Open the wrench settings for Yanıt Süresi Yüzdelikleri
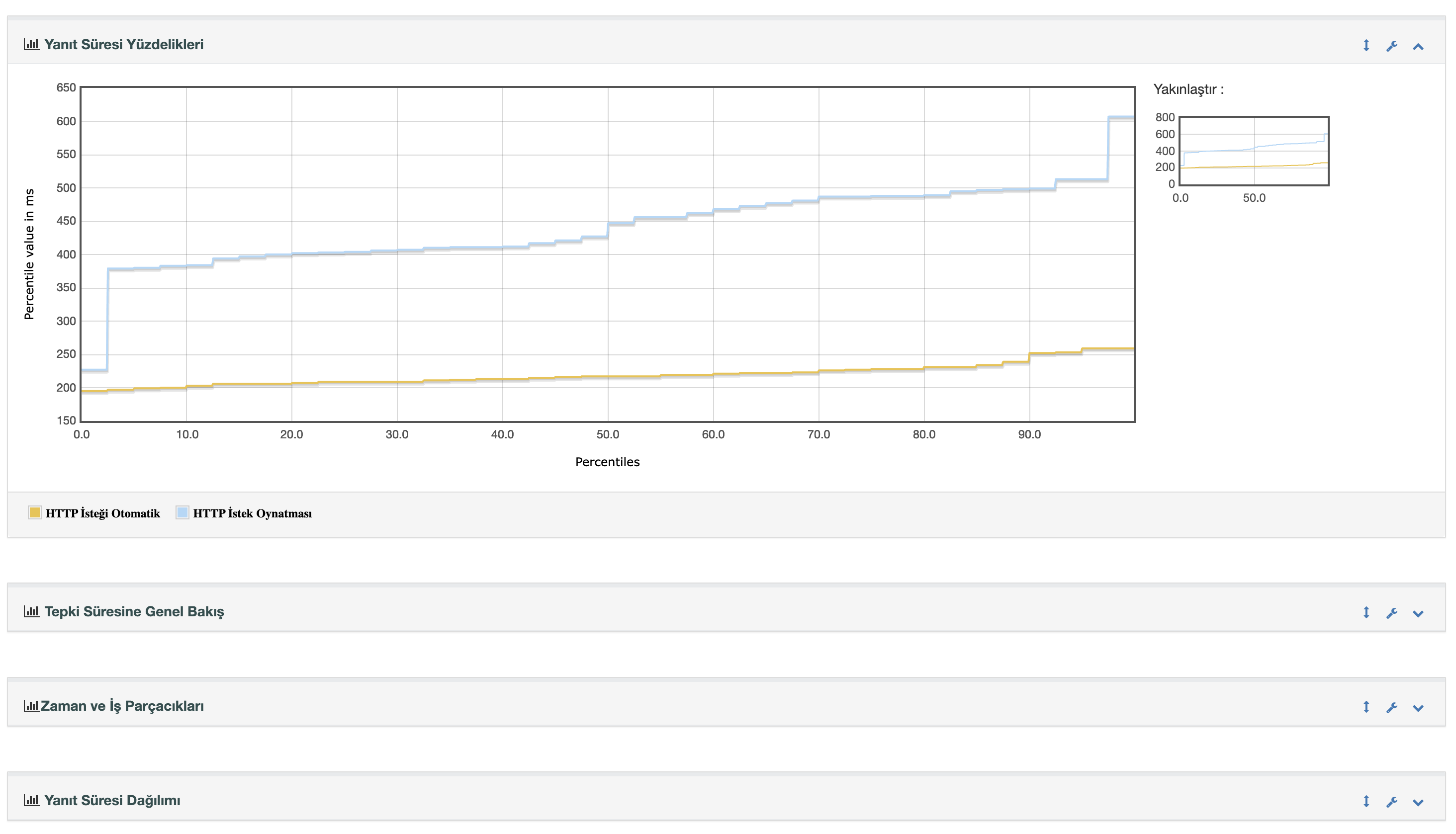Viewport: 1456px width, 834px height. click(1392, 46)
